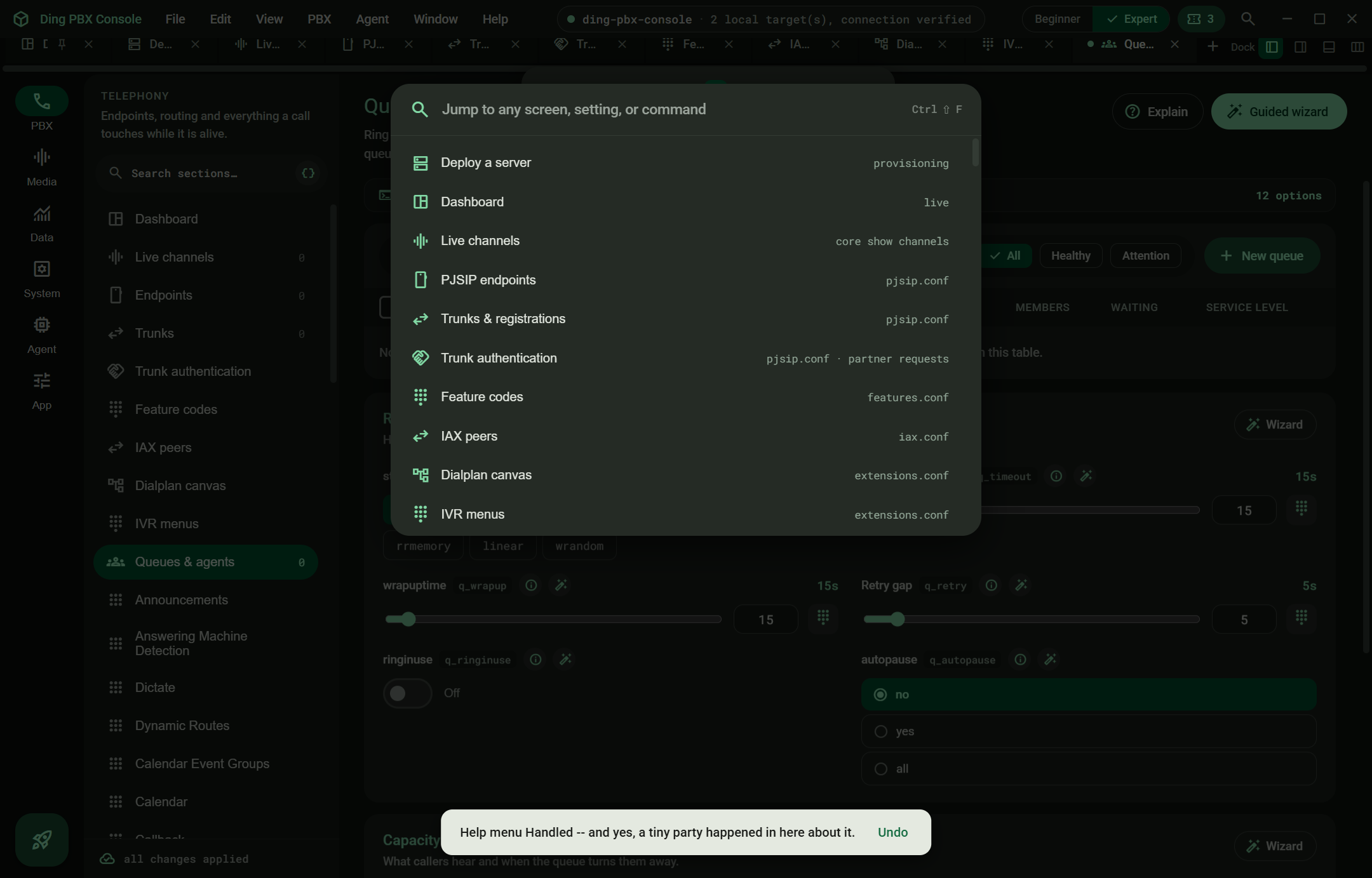Select the autopause all radio option
1372x878 pixels.
point(1089,769)
